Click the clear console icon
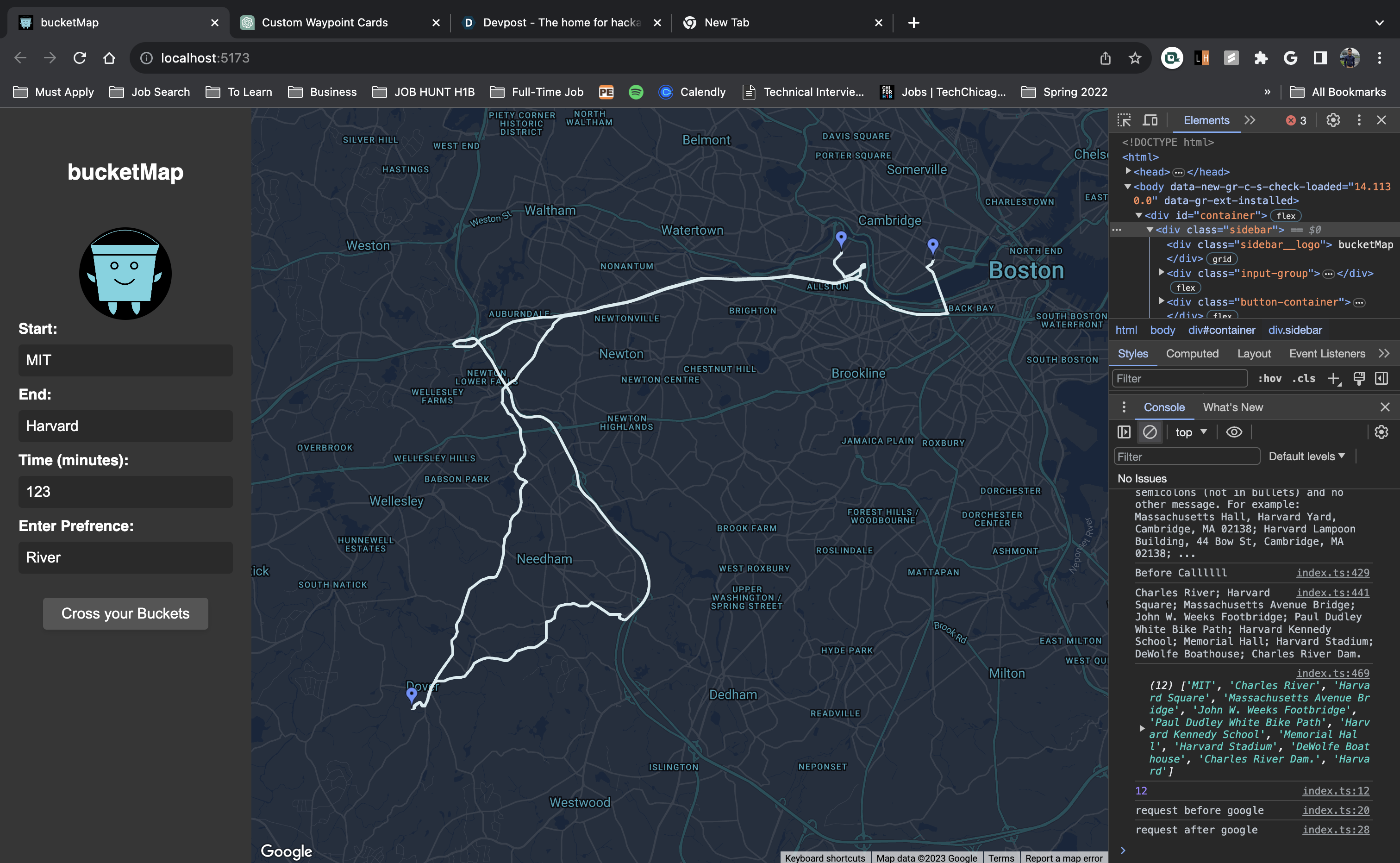Viewport: 1400px width, 863px height. 1150,432
